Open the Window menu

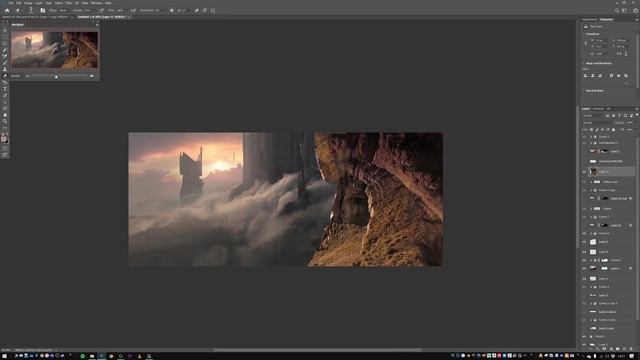click(96, 3)
